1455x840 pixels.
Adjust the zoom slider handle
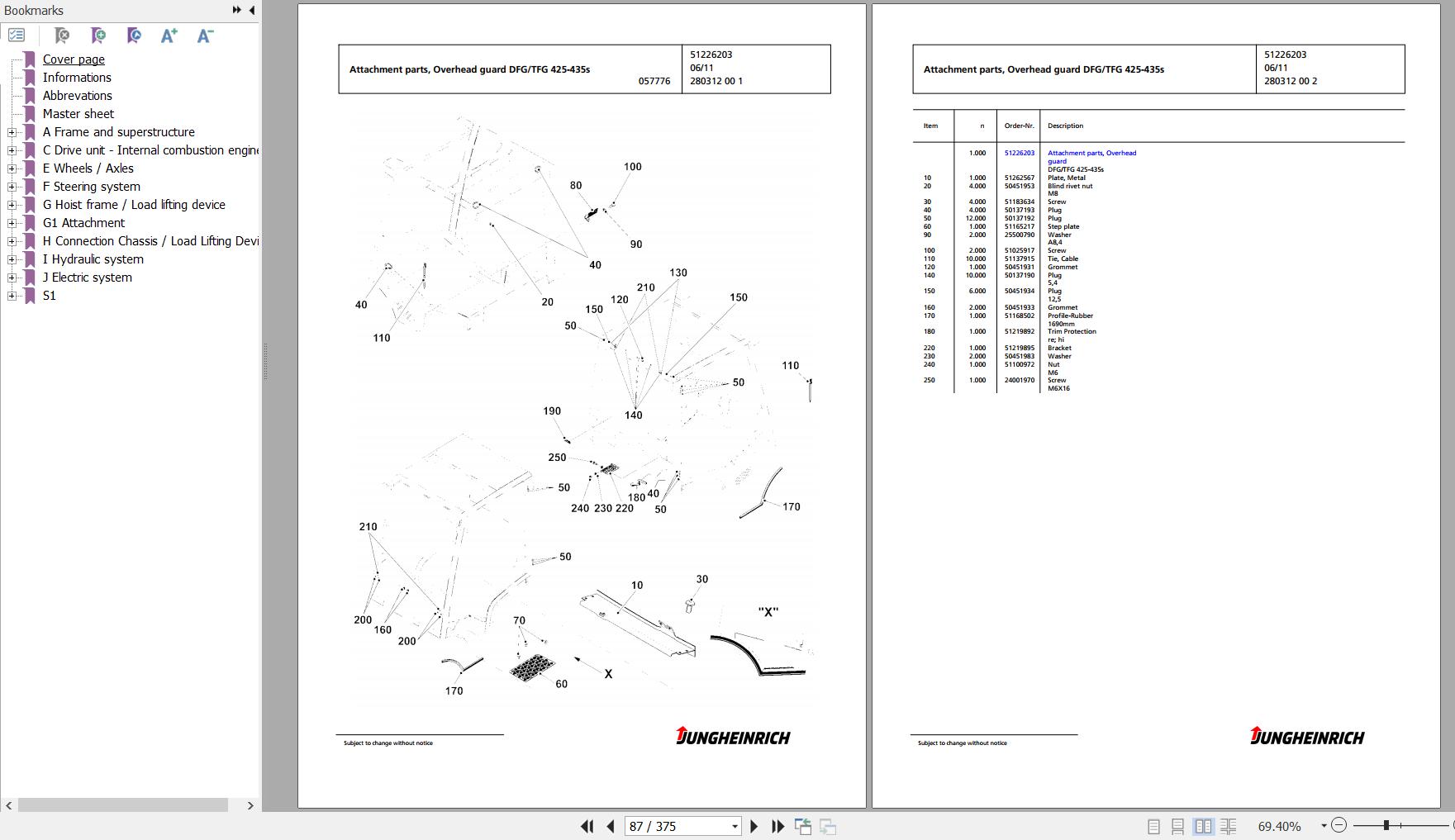point(1386,825)
